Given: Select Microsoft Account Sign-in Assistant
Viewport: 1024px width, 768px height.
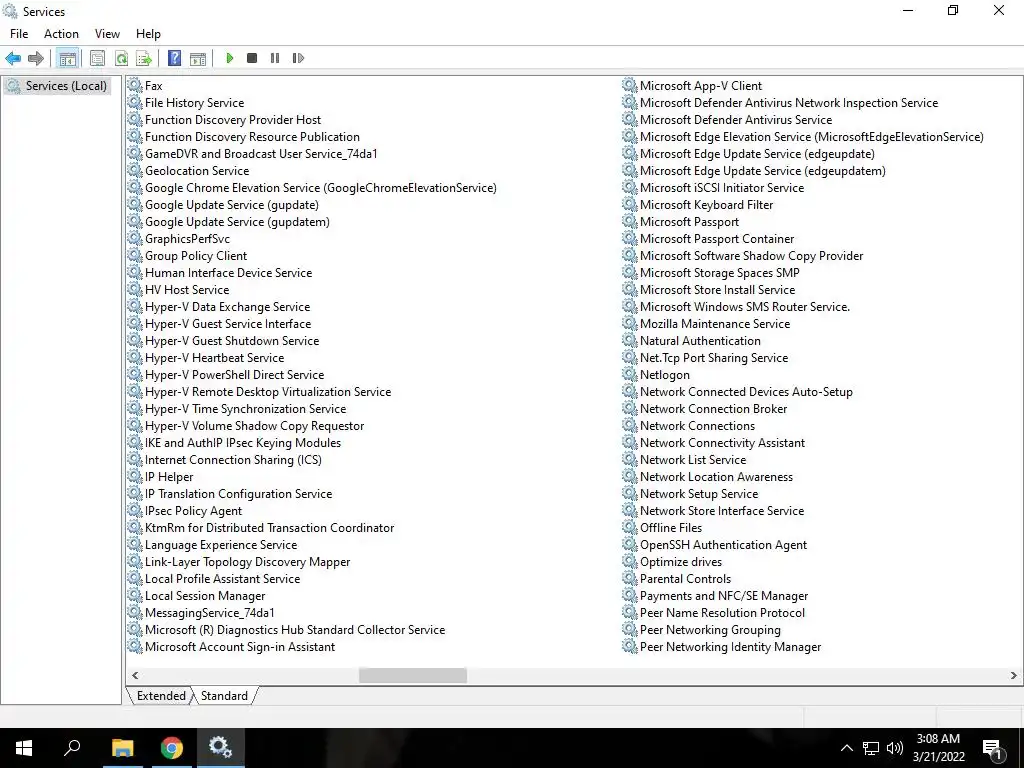Looking at the screenshot, I should click(240, 647).
